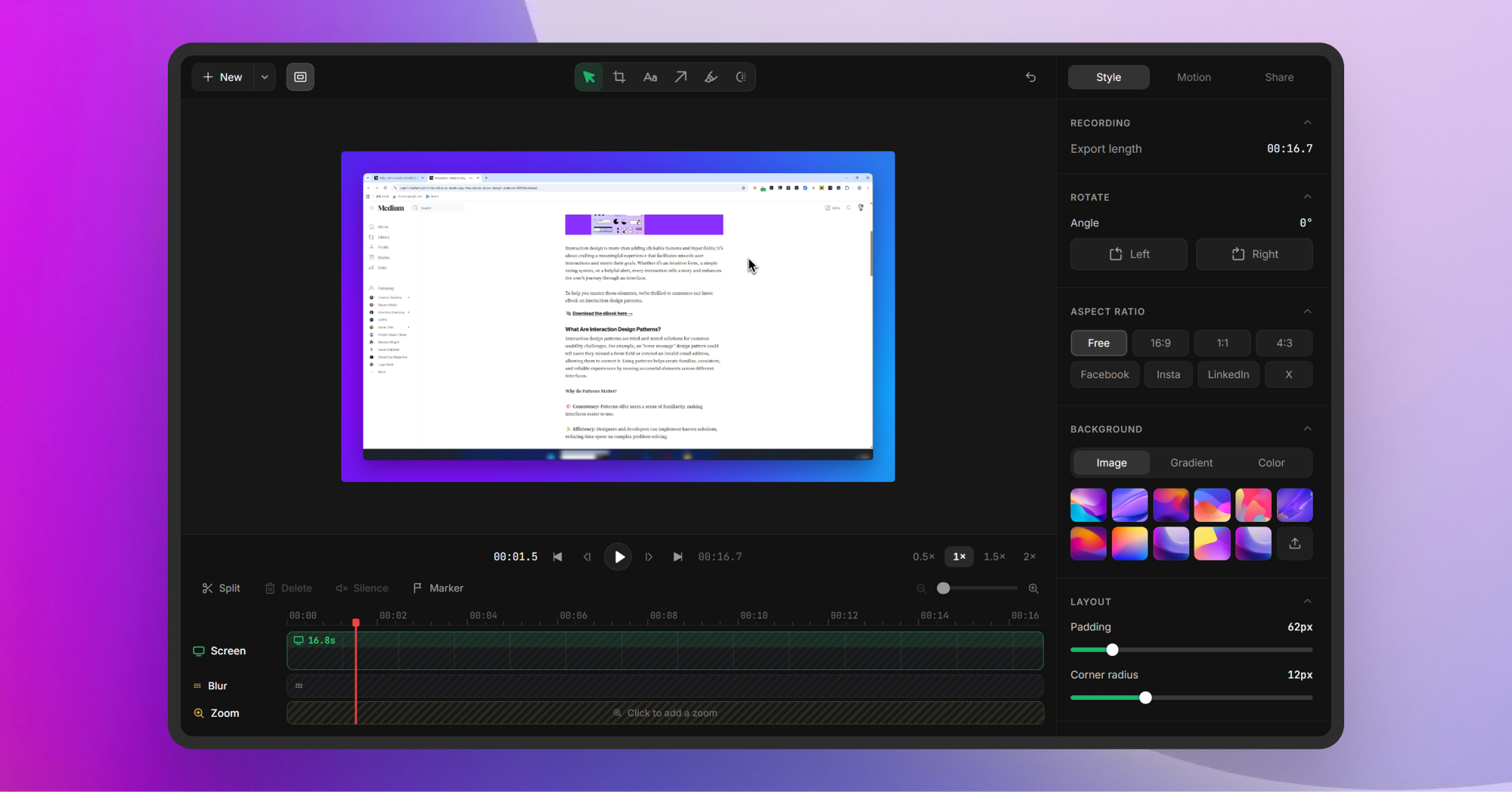Image resolution: width=1512 pixels, height=792 pixels.
Task: Select the Color background tab
Action: [x=1272, y=463]
